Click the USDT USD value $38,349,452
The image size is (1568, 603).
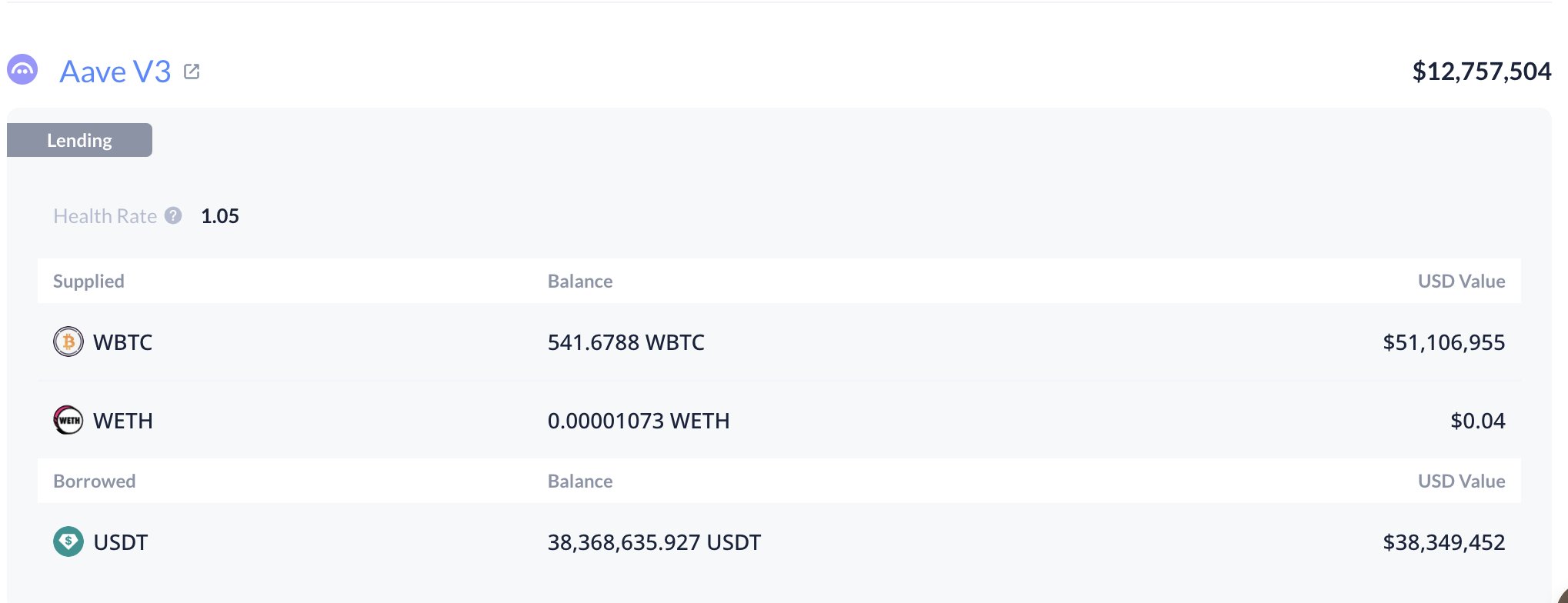1443,543
